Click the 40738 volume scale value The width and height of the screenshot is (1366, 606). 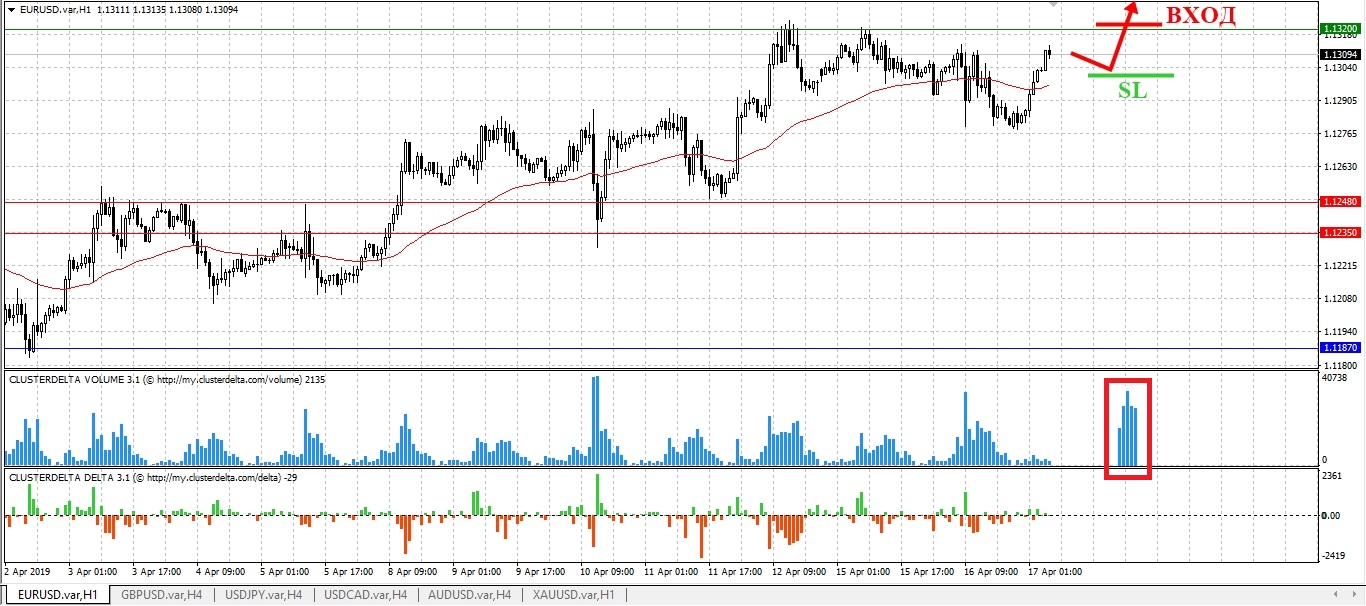point(1335,379)
